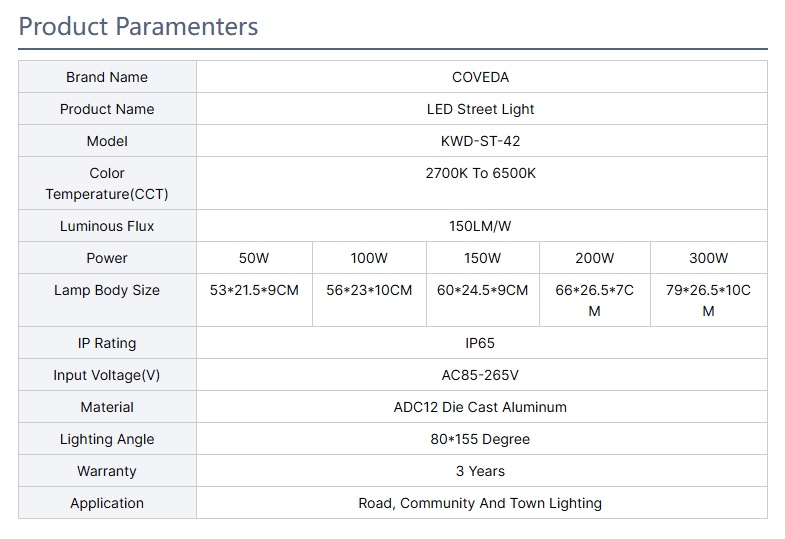This screenshot has width=785, height=539.
Task: Select the AC85-265V input voltage value
Action: click(480, 375)
